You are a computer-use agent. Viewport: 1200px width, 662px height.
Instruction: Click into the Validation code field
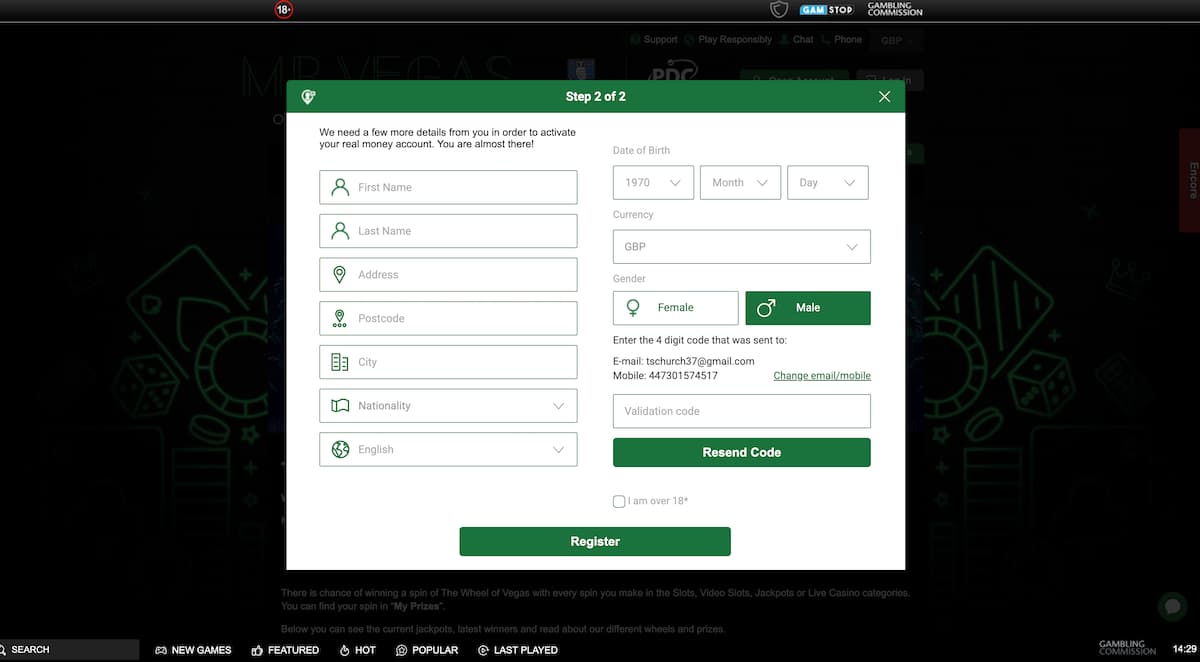coord(742,411)
